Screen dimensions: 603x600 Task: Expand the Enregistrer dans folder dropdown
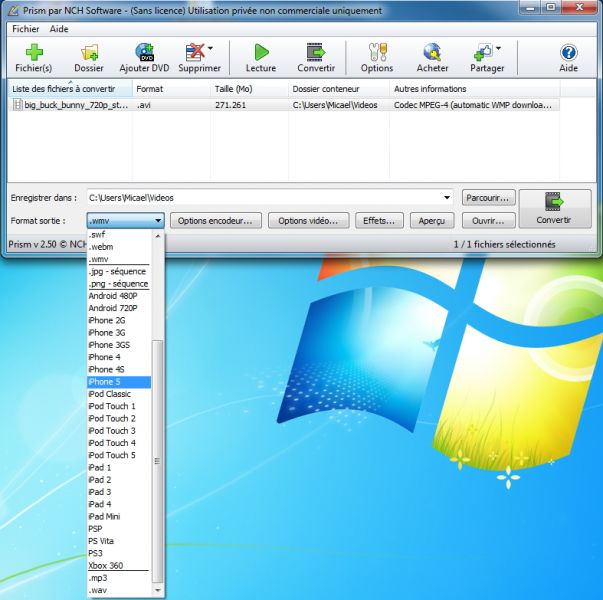point(446,198)
